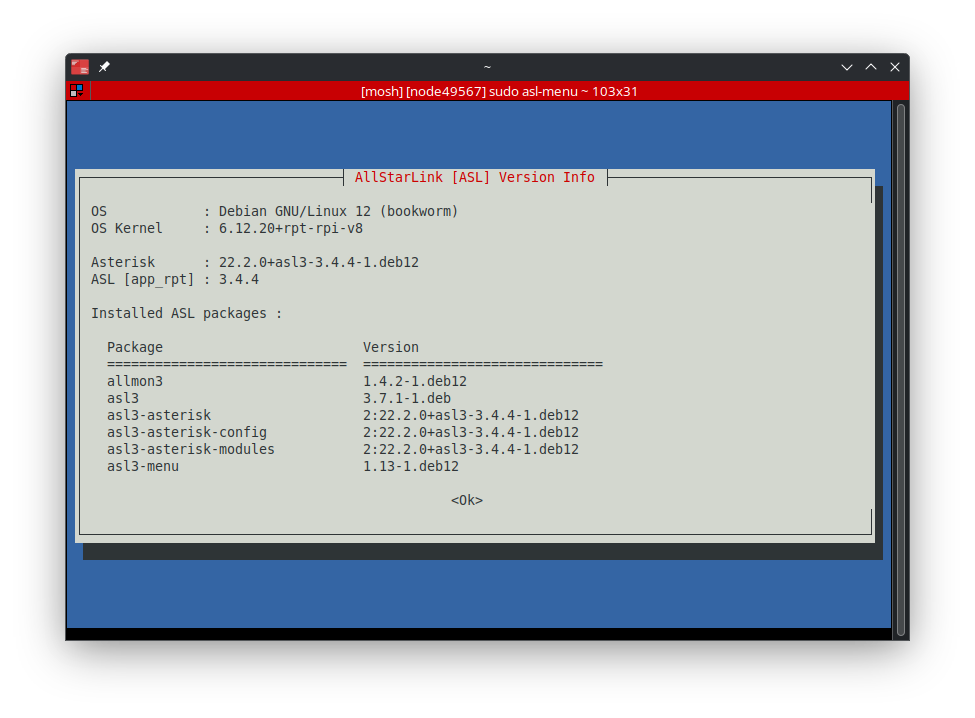Viewport: 975px width, 718px height.
Task: Click the 'ASL [app_rpt]' label
Action: pyautogui.click(x=142, y=280)
